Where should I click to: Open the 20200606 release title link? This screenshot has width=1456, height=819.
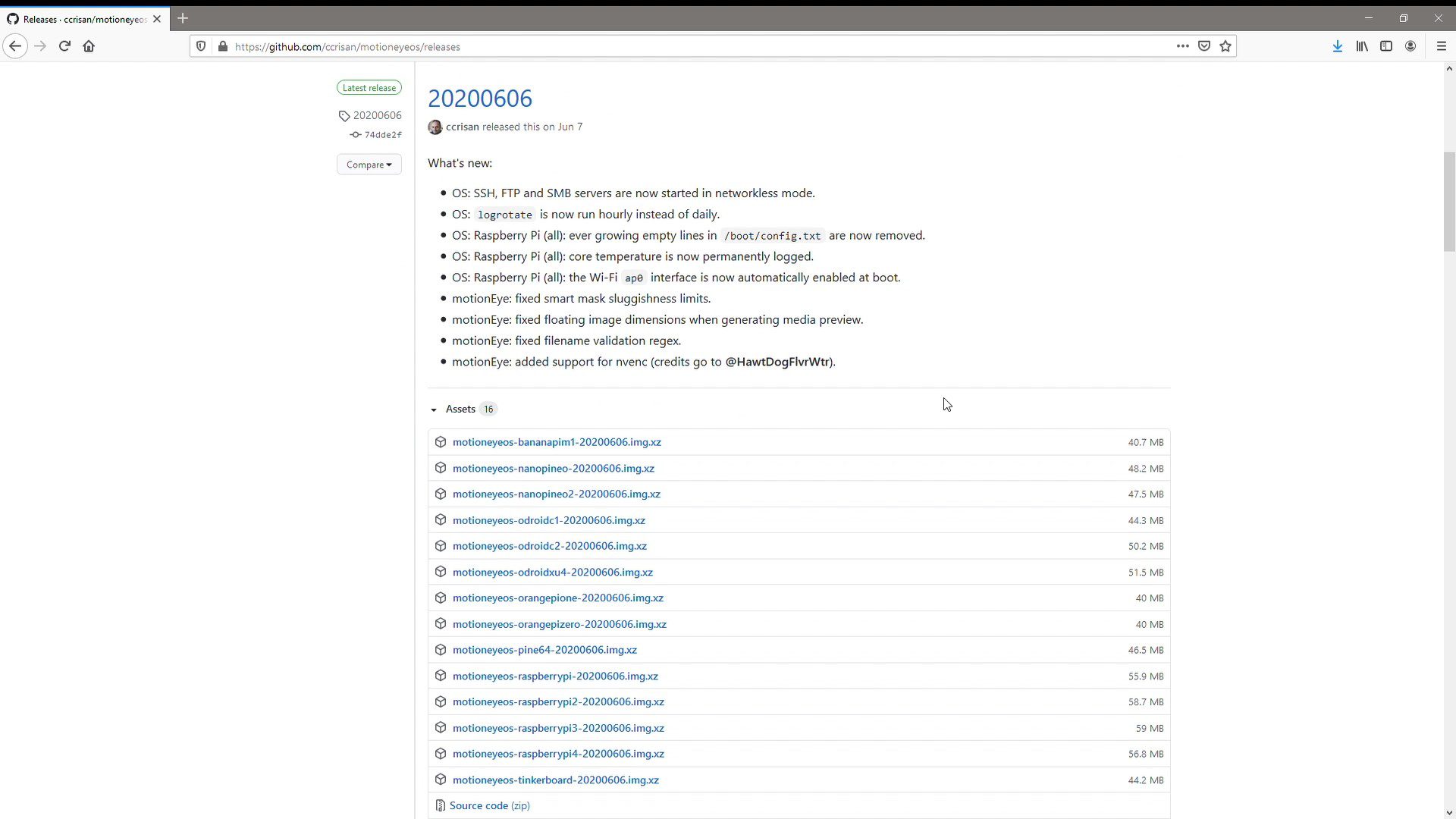[480, 99]
